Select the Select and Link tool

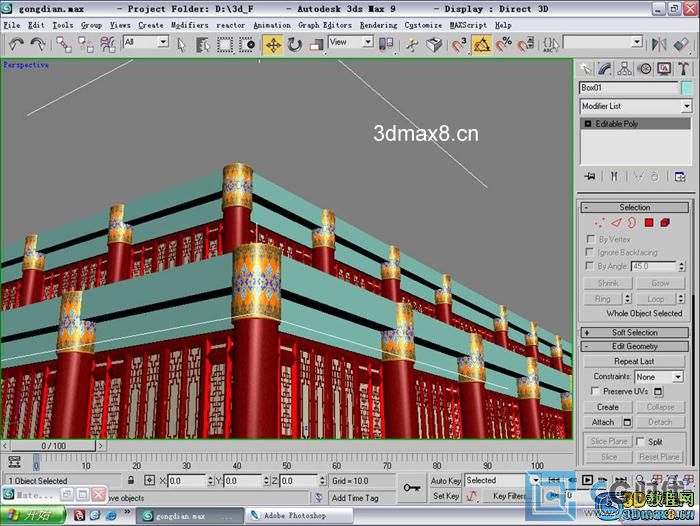coord(64,44)
